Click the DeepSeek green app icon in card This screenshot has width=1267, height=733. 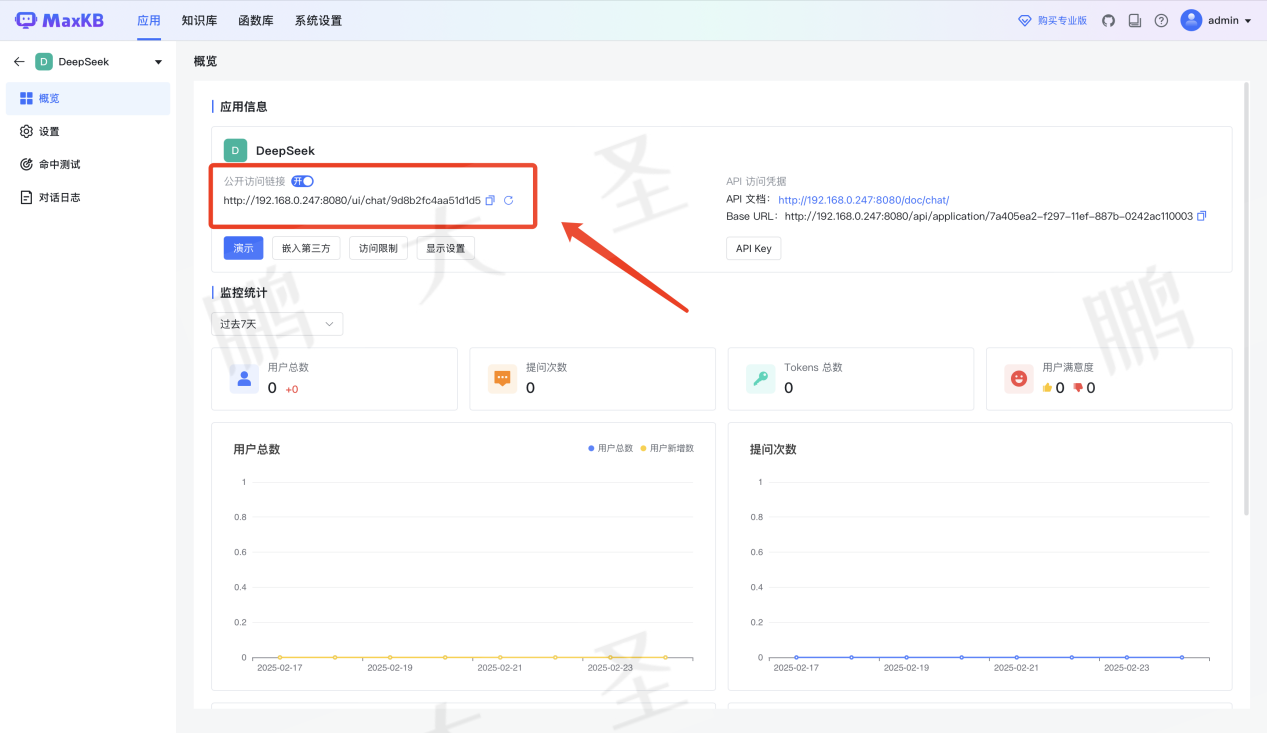point(235,150)
